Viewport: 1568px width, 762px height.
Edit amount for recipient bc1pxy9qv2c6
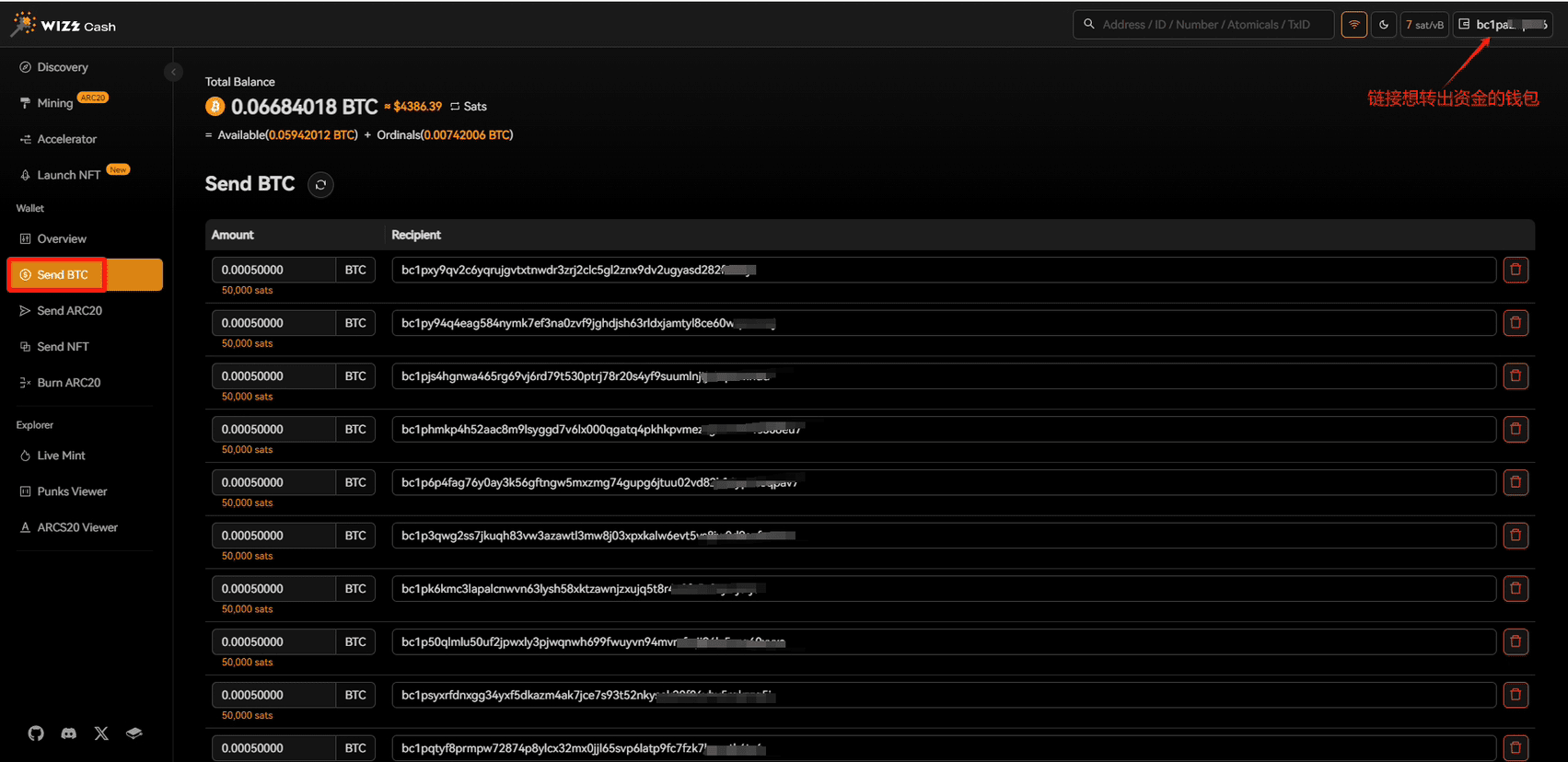tap(273, 270)
